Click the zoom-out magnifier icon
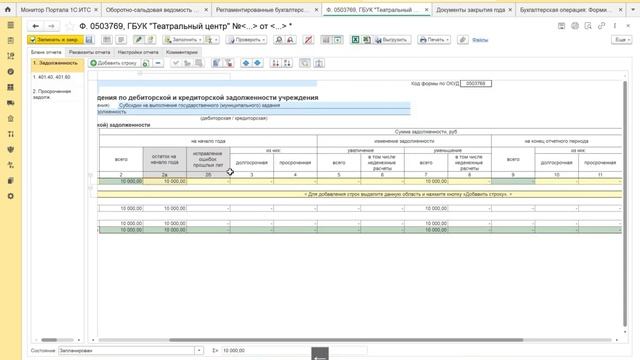This screenshot has height=360, width=640. 290,40
